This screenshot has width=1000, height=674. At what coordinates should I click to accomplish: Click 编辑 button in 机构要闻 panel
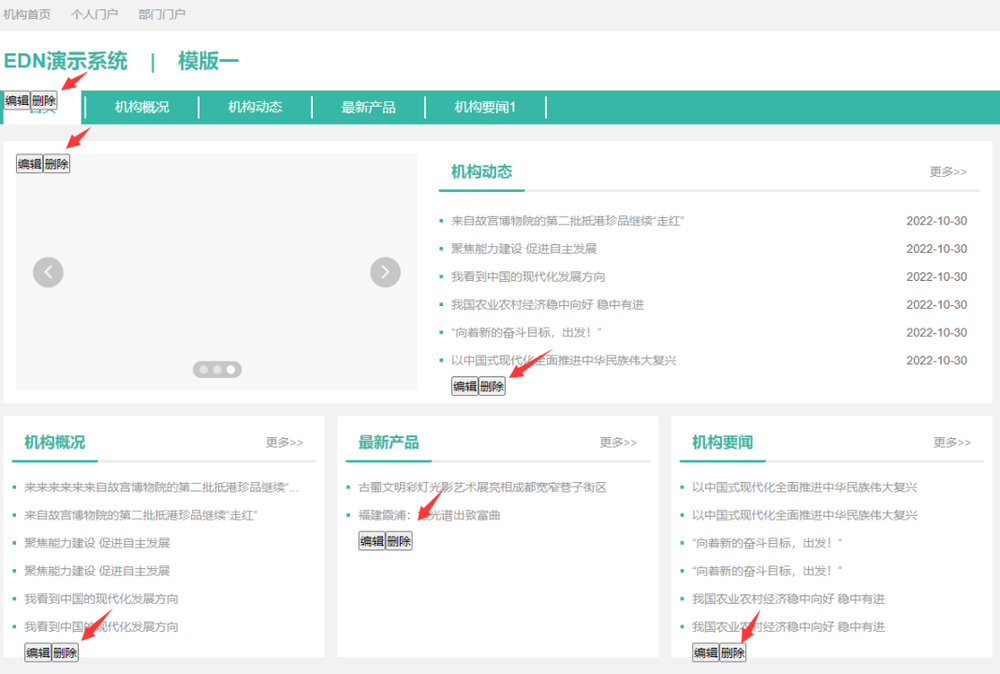[706, 653]
